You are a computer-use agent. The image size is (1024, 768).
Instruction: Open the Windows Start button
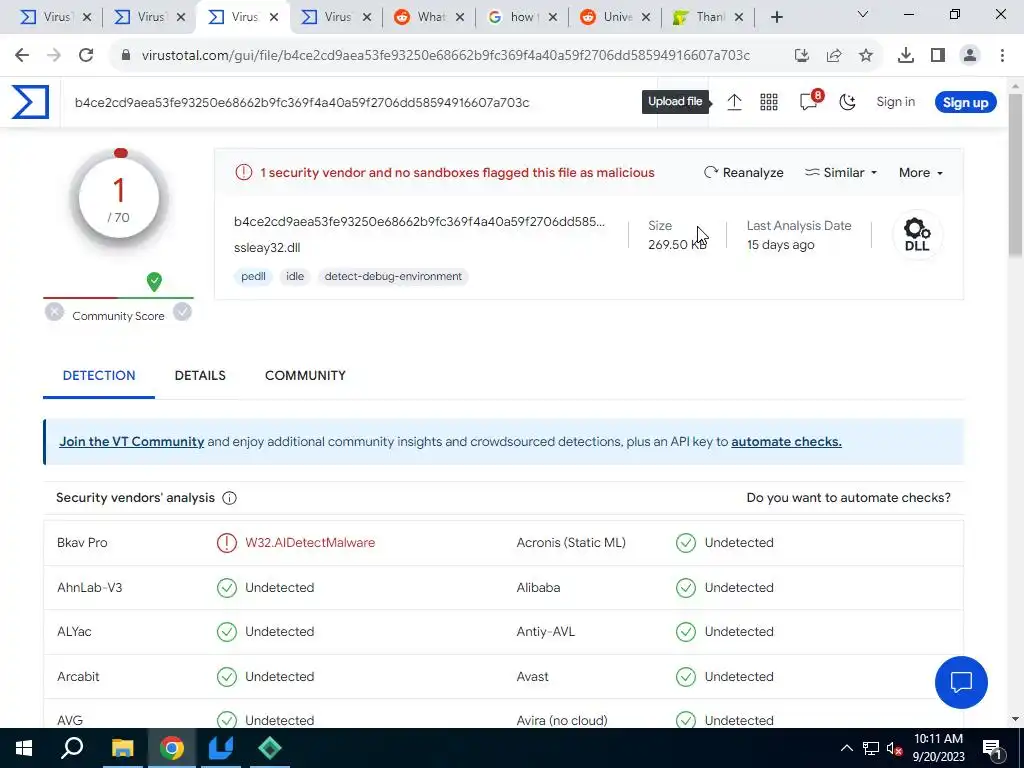(x=24, y=748)
